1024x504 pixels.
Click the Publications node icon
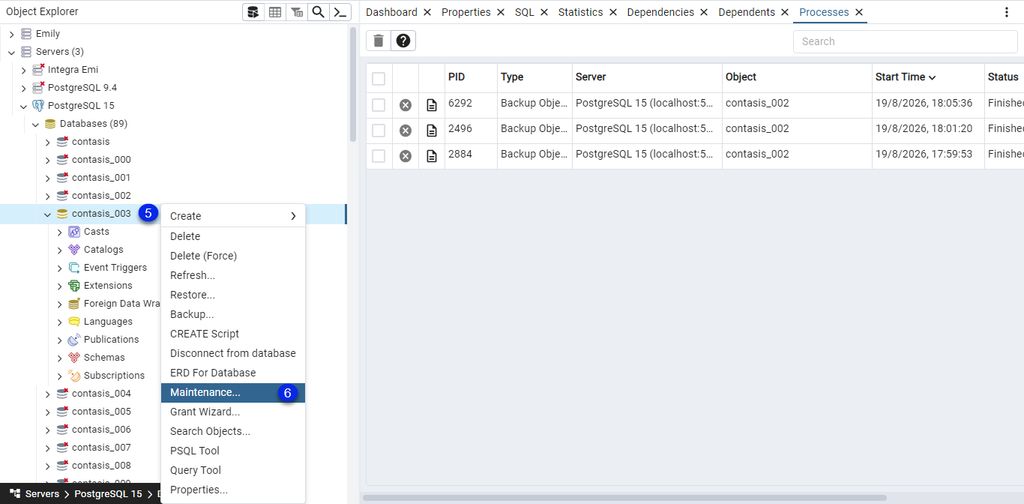click(74, 339)
